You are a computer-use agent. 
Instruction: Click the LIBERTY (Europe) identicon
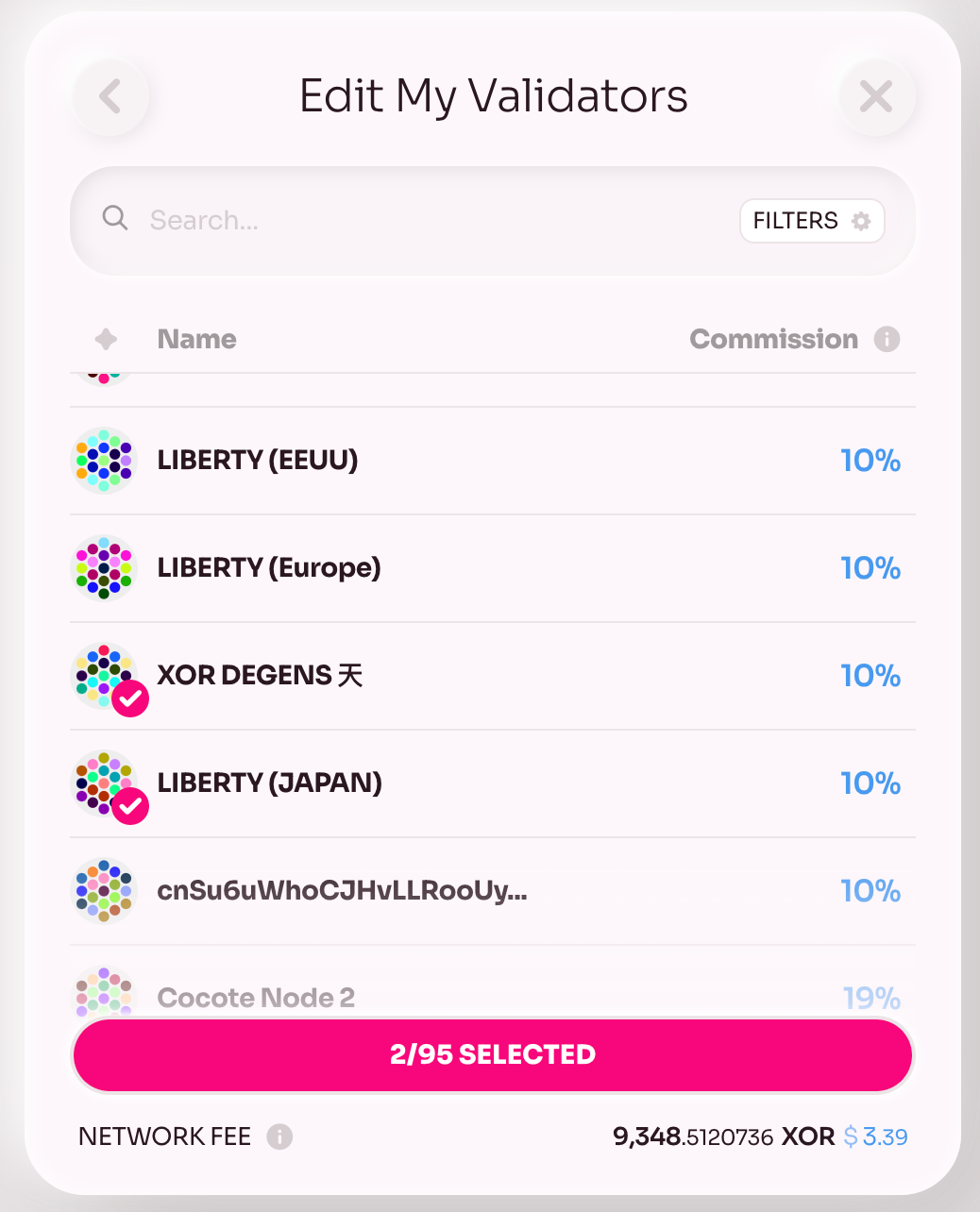[104, 568]
